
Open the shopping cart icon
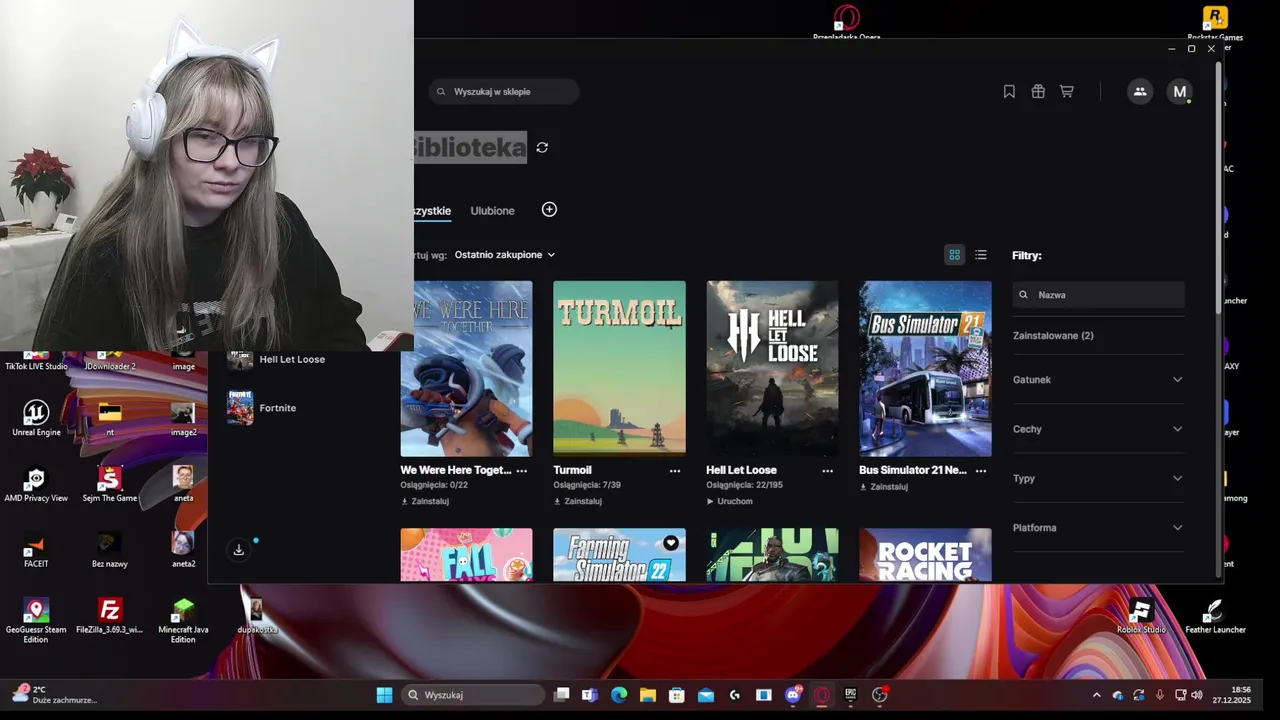1067,92
